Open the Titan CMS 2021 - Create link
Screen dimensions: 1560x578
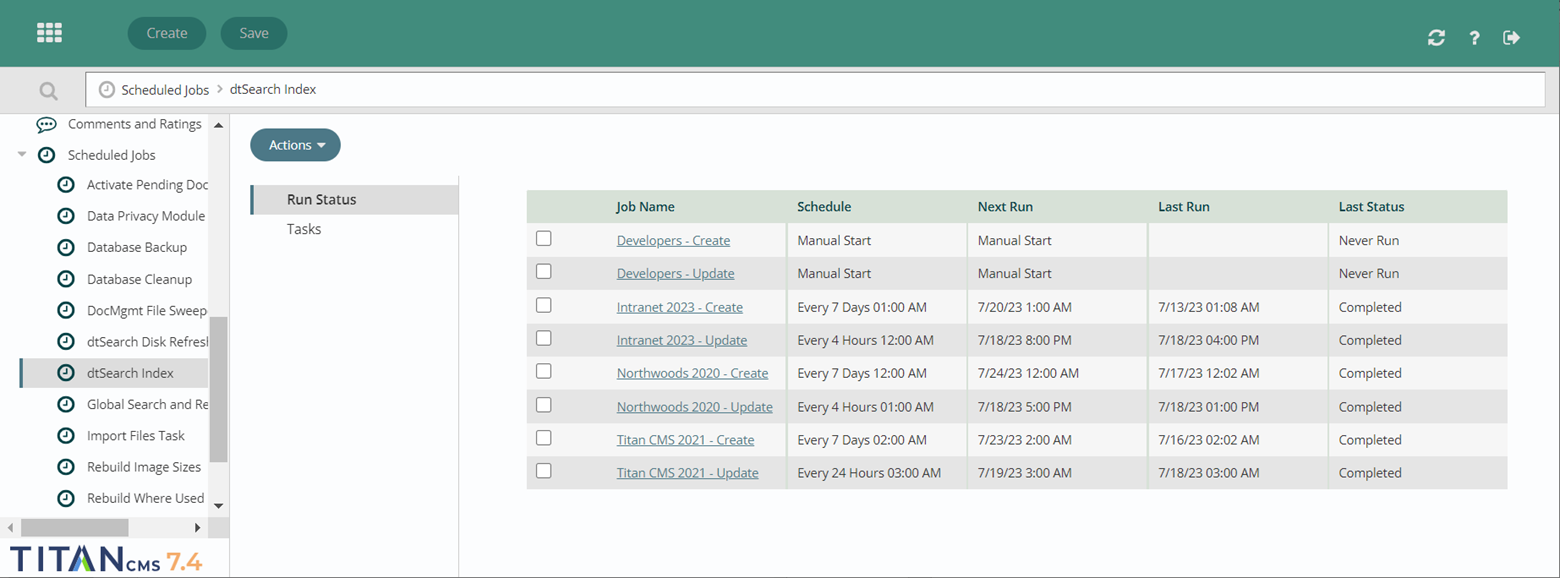click(x=686, y=440)
